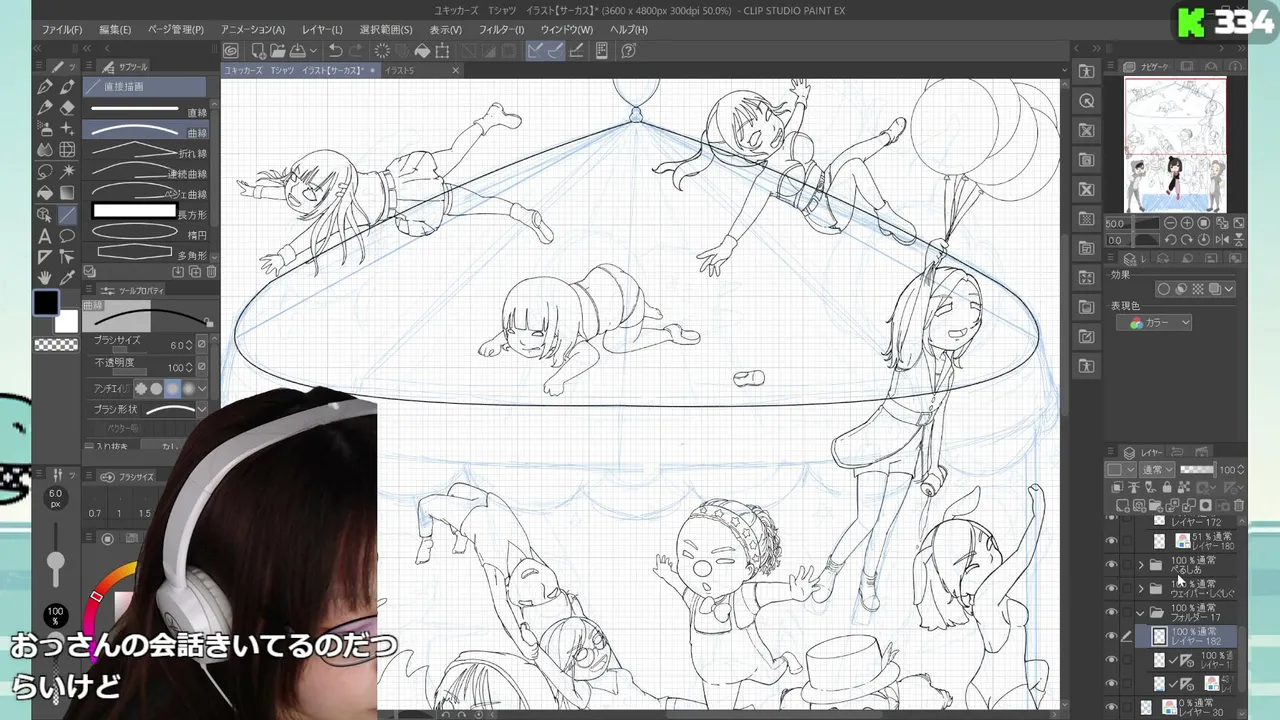The height and width of the screenshot is (720, 1280).
Task: Select the Gradient tool
Action: click(x=67, y=192)
